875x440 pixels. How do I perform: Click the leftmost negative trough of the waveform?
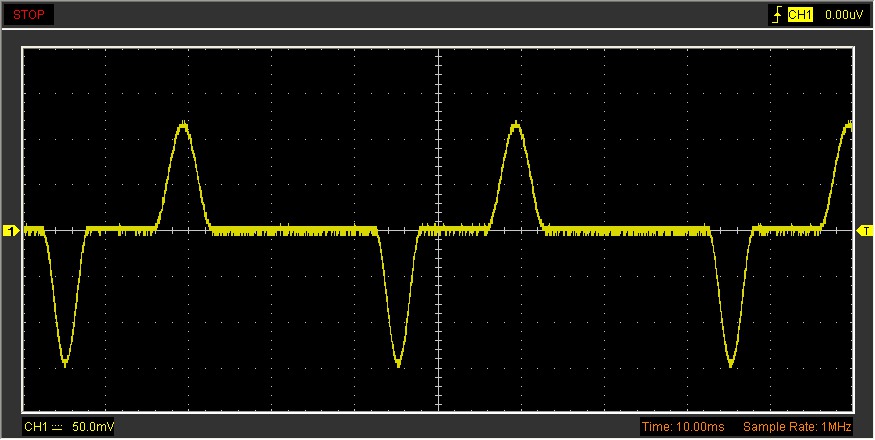click(x=65, y=362)
